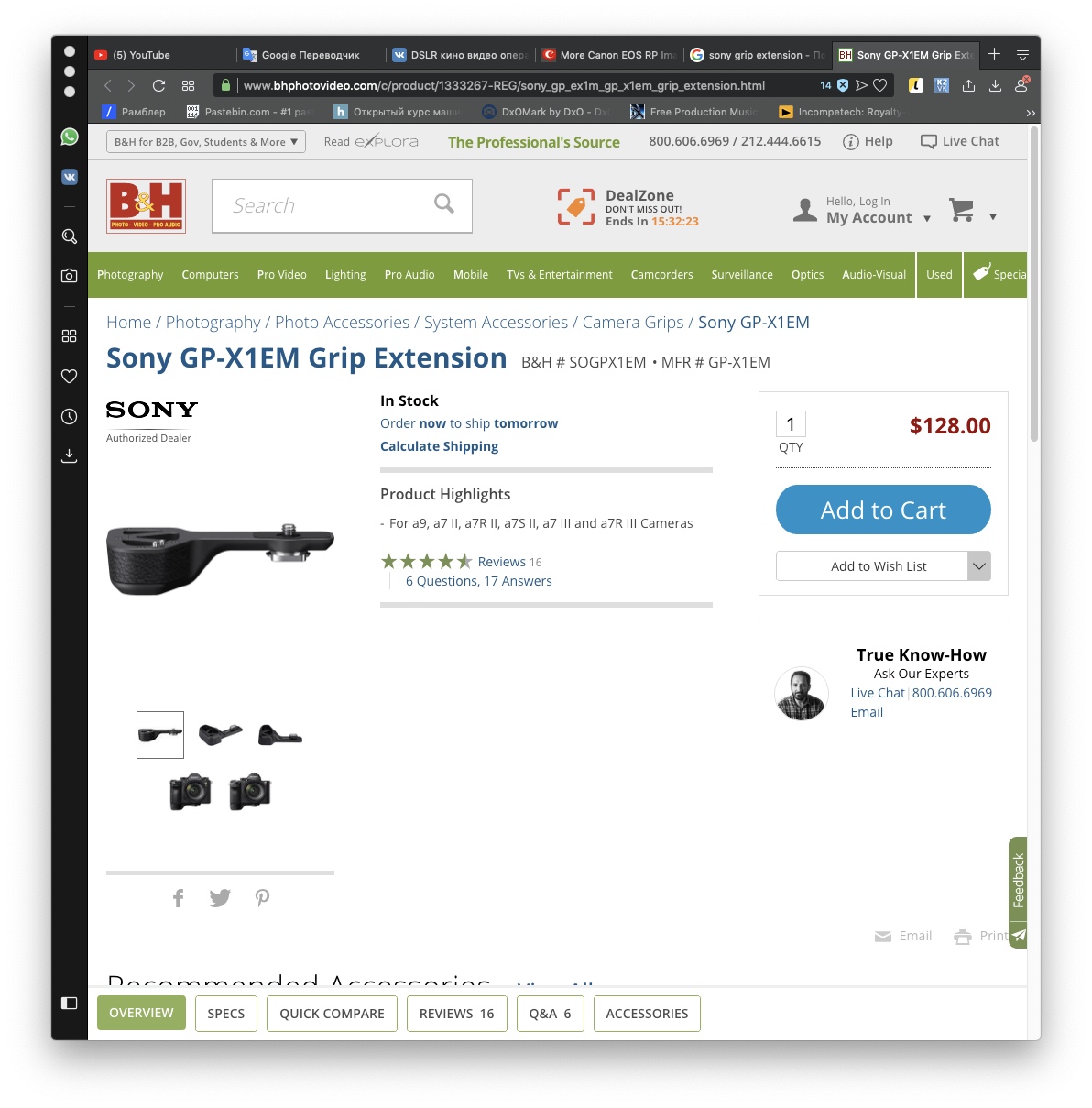Open Speed Dial grid in address bar
The height and width of the screenshot is (1108, 1092).
[188, 85]
